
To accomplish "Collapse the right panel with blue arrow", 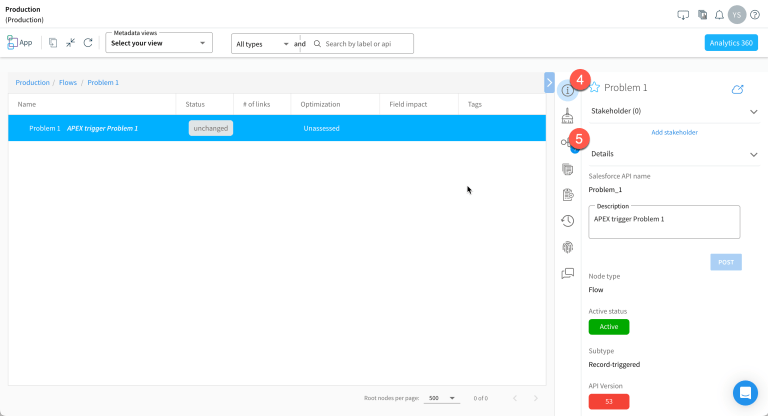I will [x=549, y=82].
